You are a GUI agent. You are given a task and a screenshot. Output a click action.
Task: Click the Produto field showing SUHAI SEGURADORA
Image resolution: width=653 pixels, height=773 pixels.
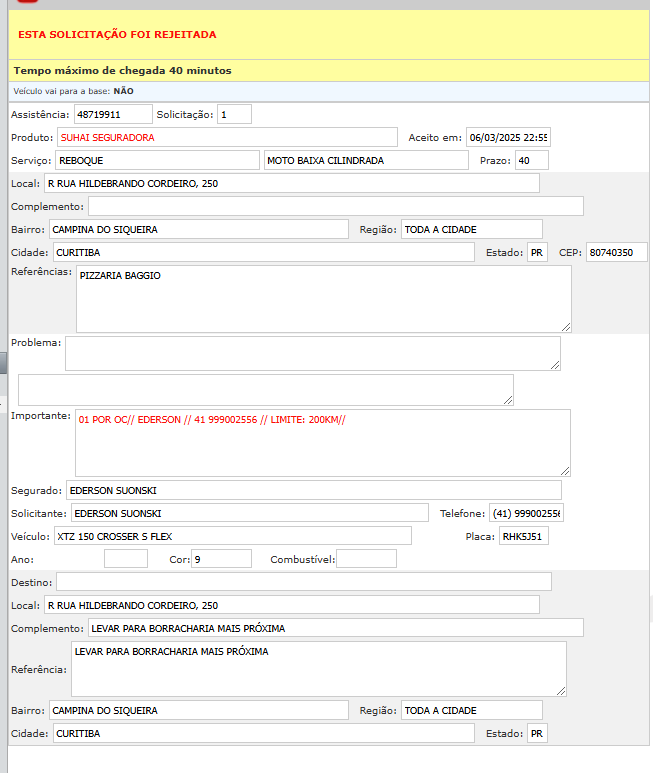coord(229,137)
